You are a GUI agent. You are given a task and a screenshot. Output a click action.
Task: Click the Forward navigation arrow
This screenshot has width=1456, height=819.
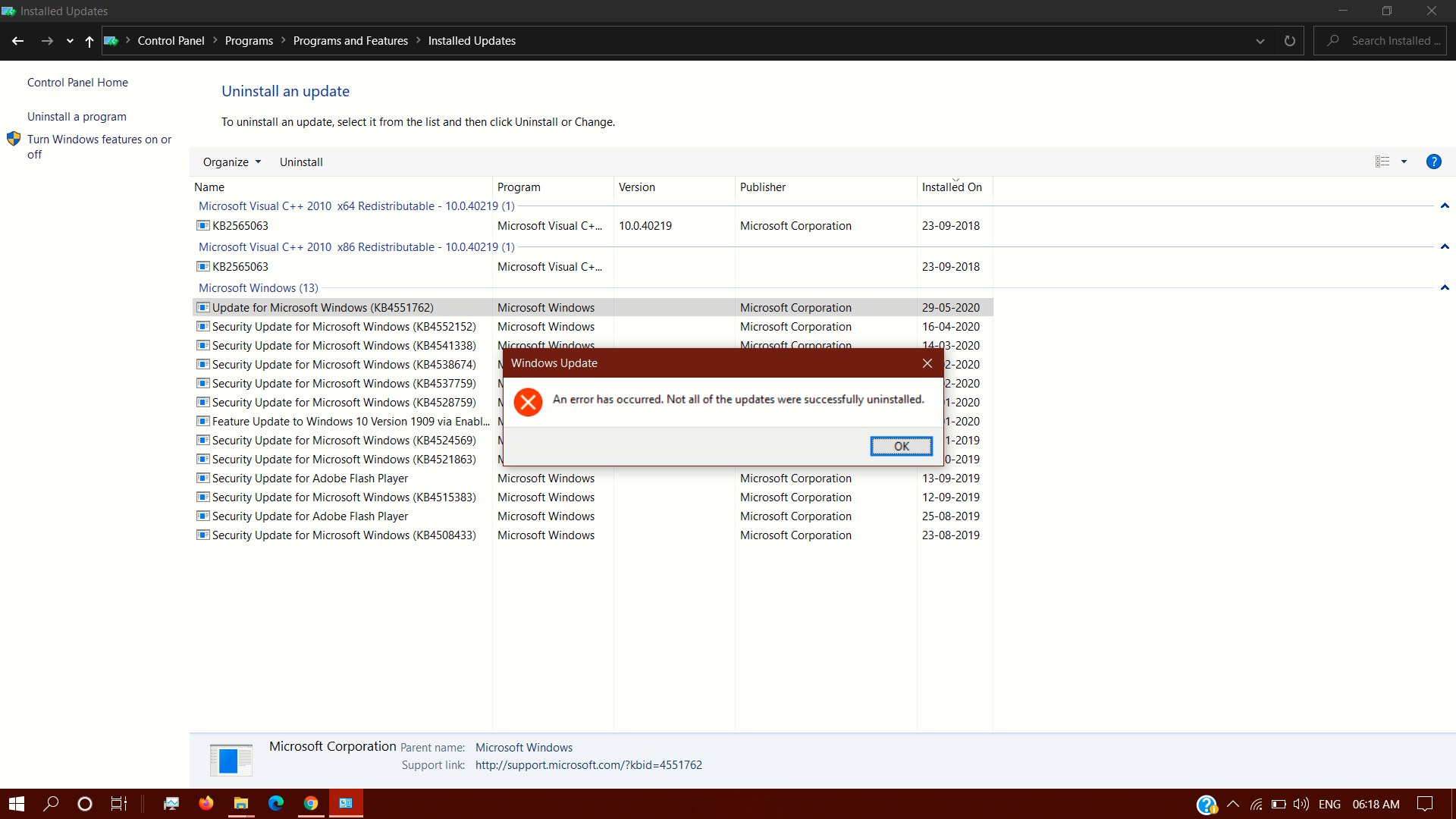(x=47, y=41)
